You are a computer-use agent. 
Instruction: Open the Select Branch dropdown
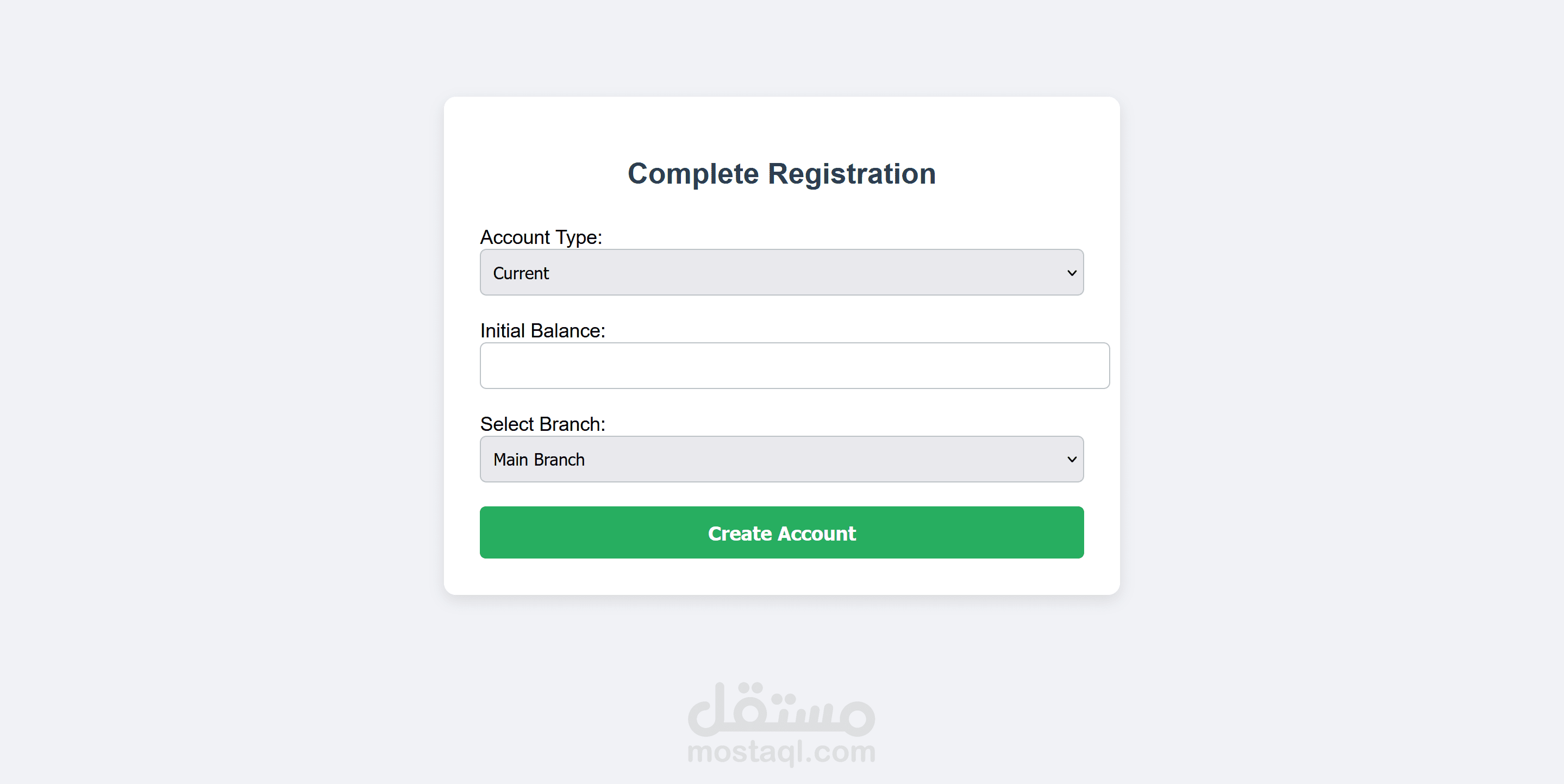(x=781, y=459)
